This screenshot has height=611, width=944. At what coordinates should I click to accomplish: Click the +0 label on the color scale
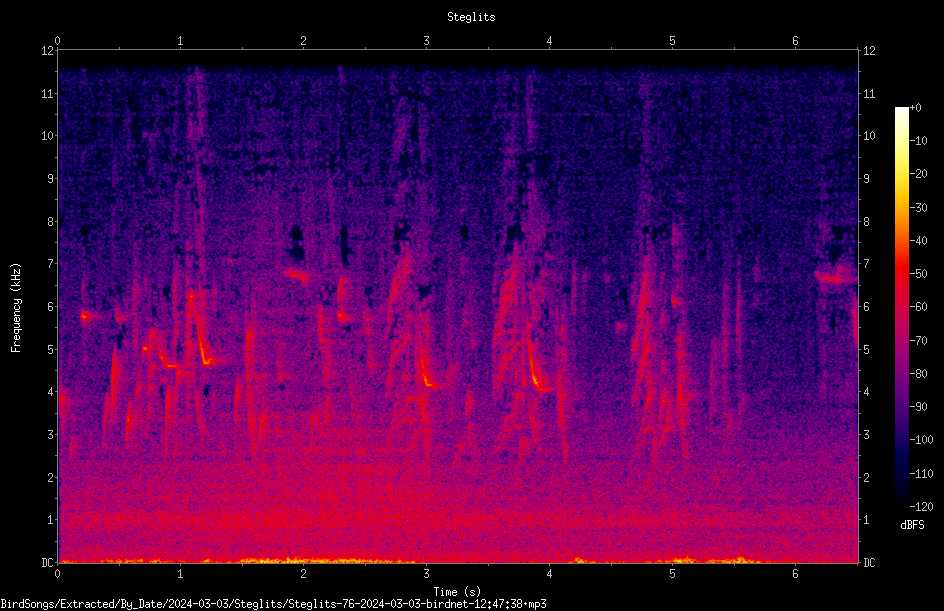[x=916, y=108]
